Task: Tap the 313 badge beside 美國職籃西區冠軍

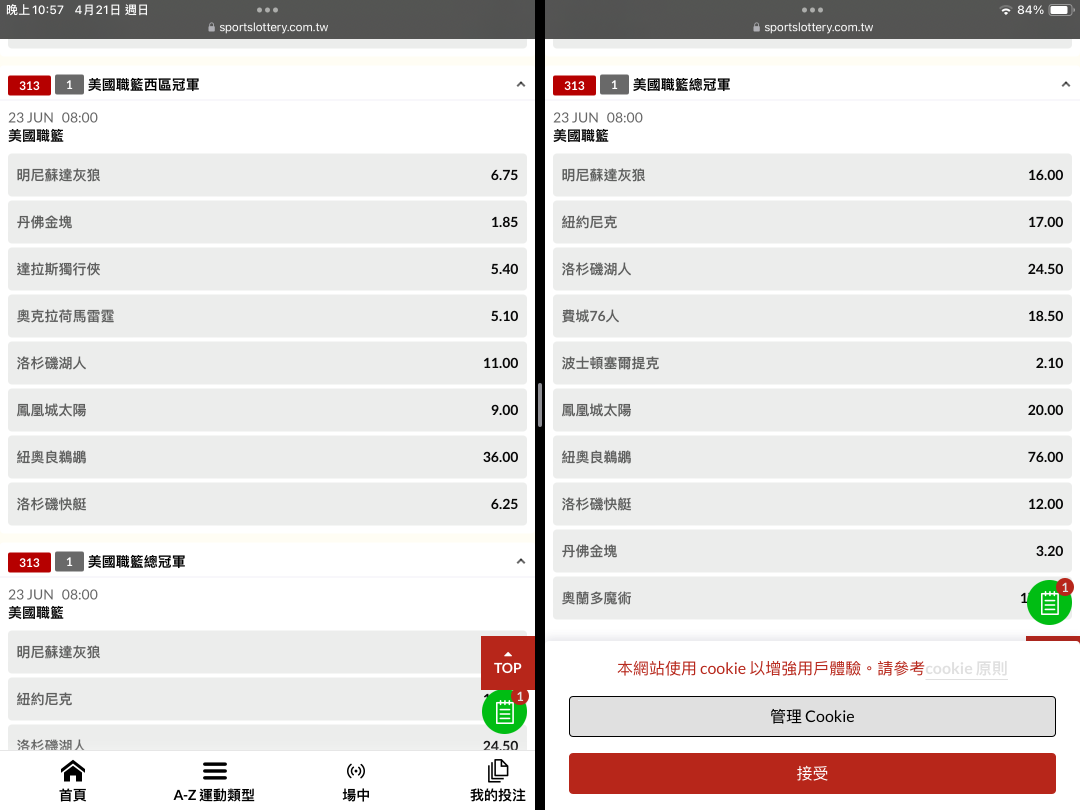Action: point(29,85)
